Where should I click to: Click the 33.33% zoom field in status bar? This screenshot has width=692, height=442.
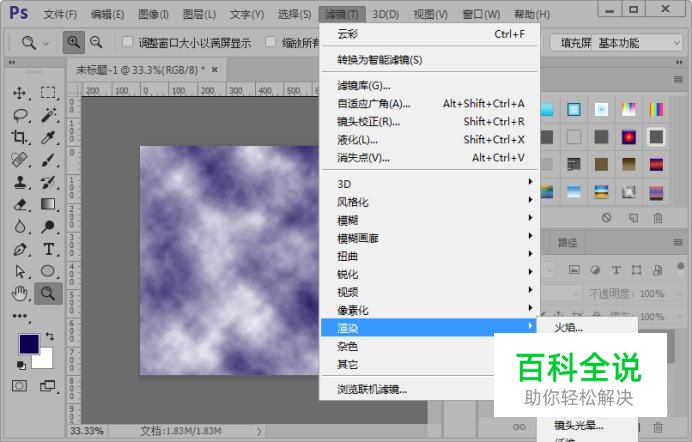(x=86, y=431)
